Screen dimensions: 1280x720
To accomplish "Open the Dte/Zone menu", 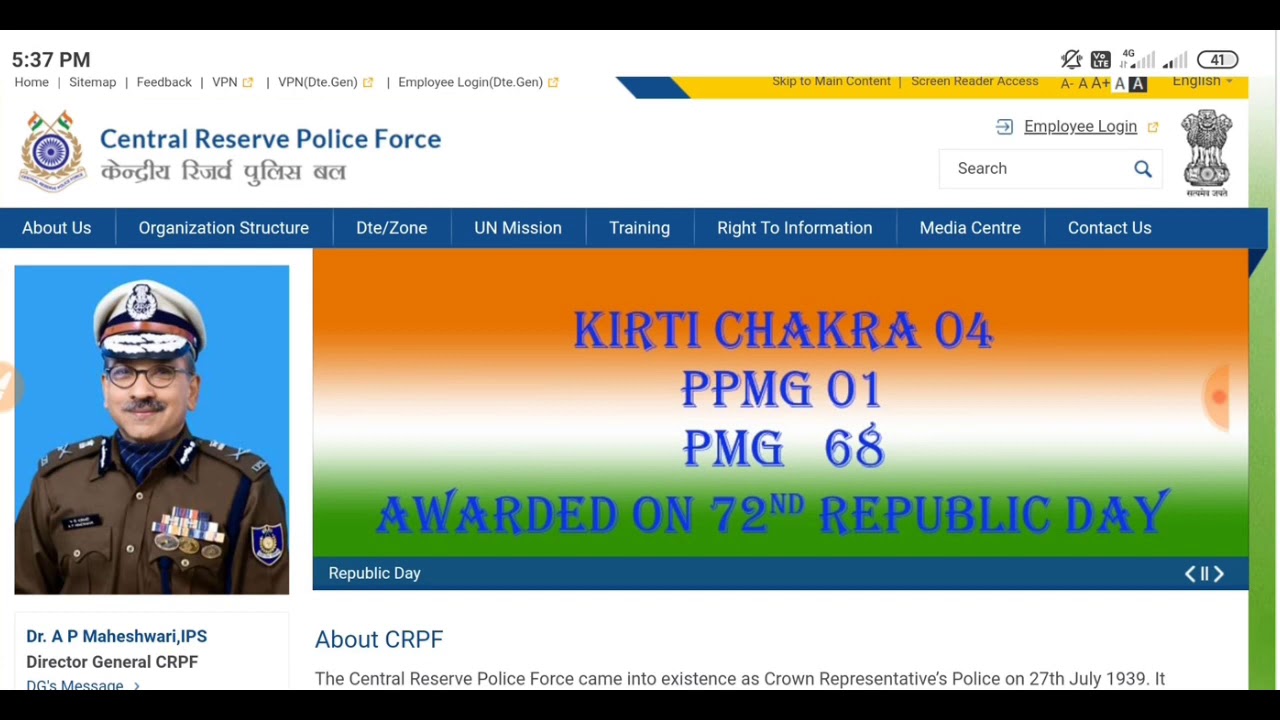I will coord(392,228).
